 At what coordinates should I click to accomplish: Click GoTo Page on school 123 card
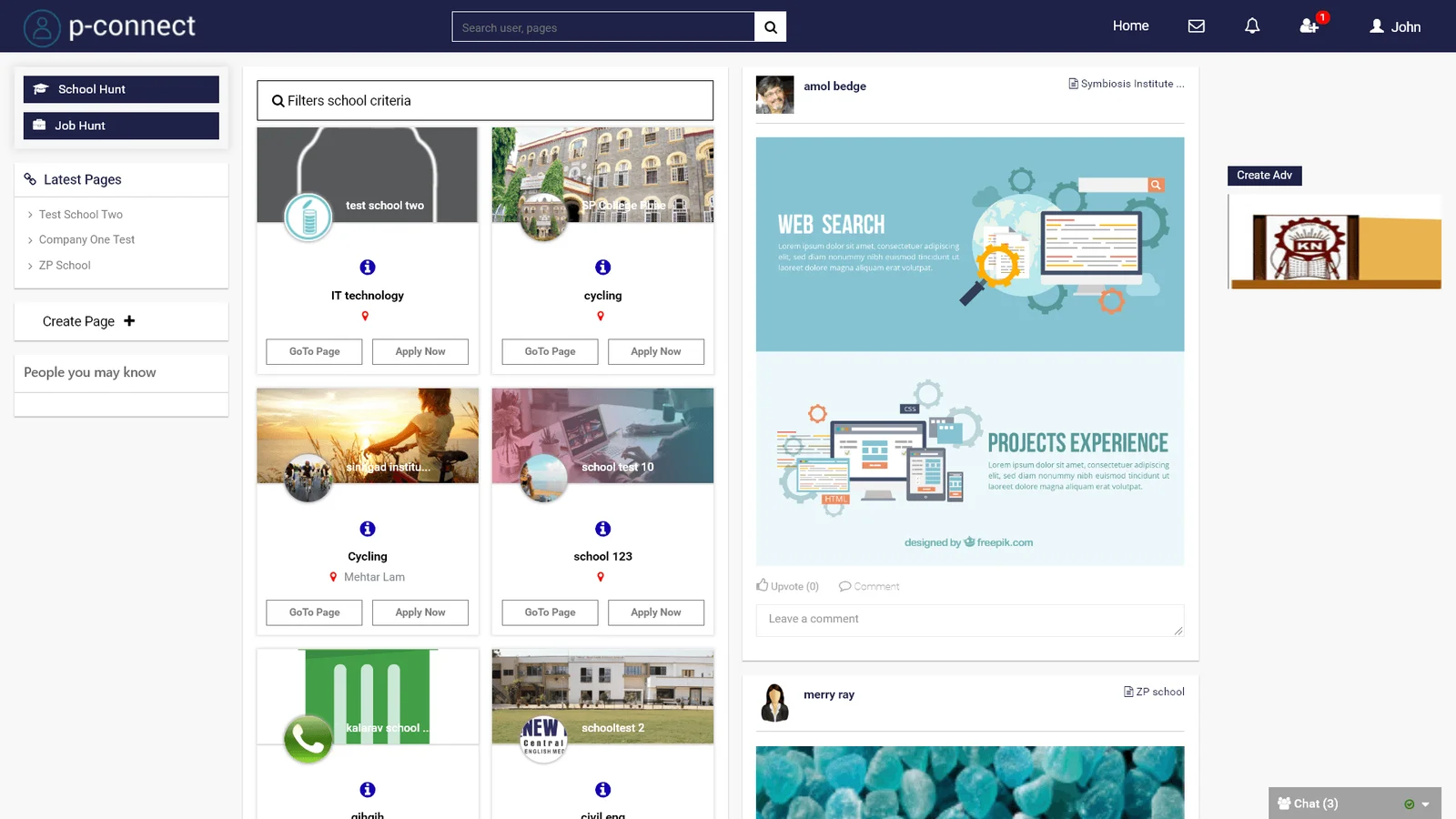550,612
